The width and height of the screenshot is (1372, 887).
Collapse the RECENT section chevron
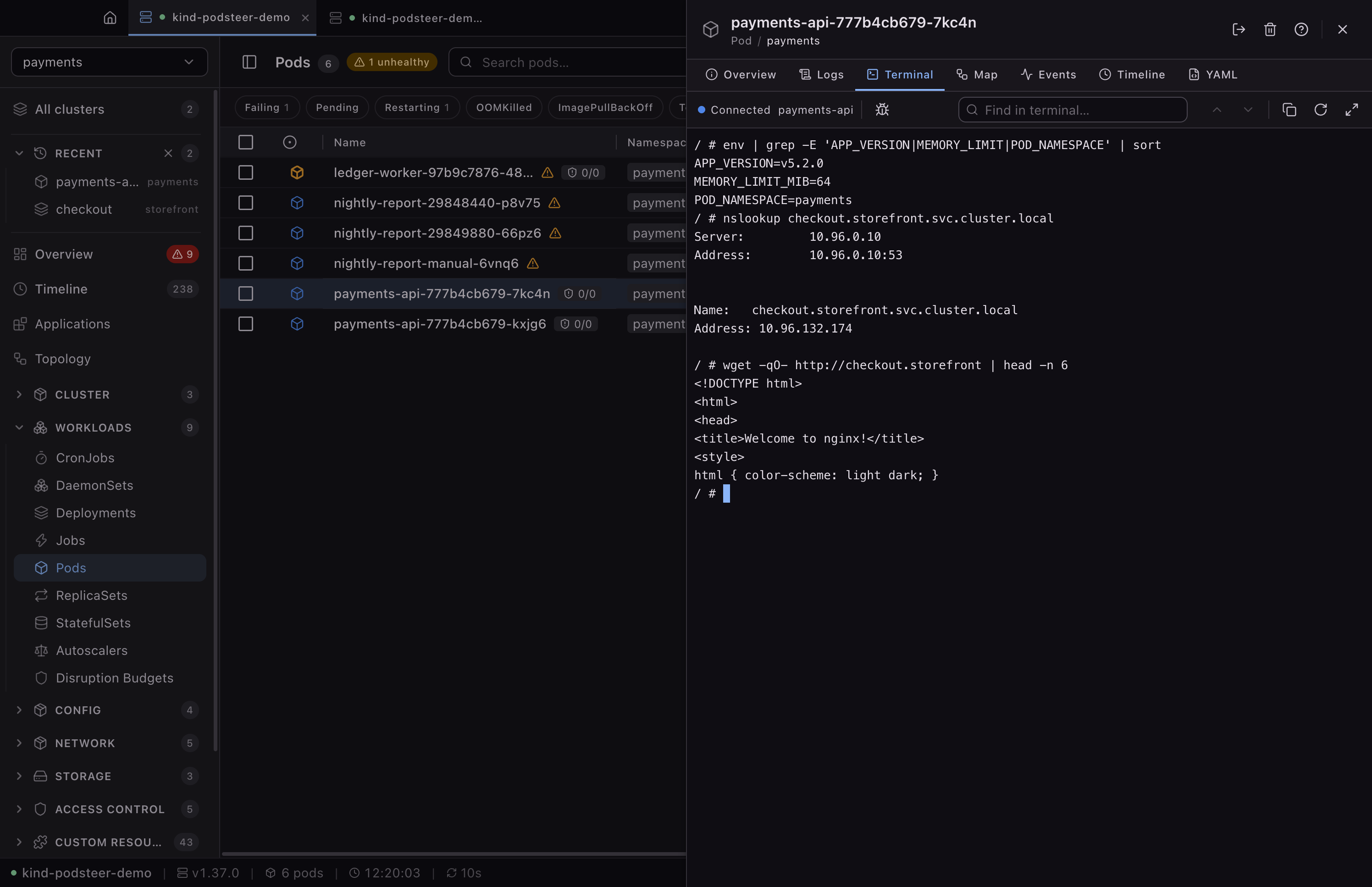[19, 153]
